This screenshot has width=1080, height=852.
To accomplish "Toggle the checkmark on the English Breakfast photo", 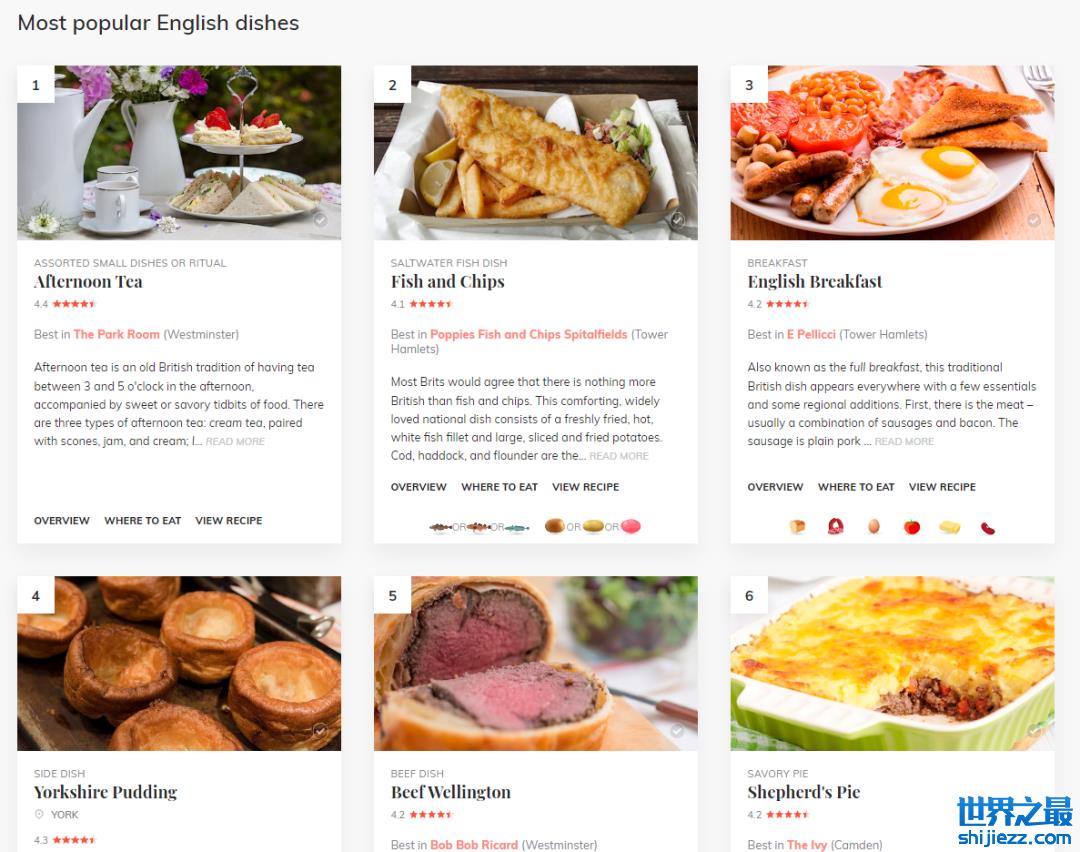I will pos(1033,220).
